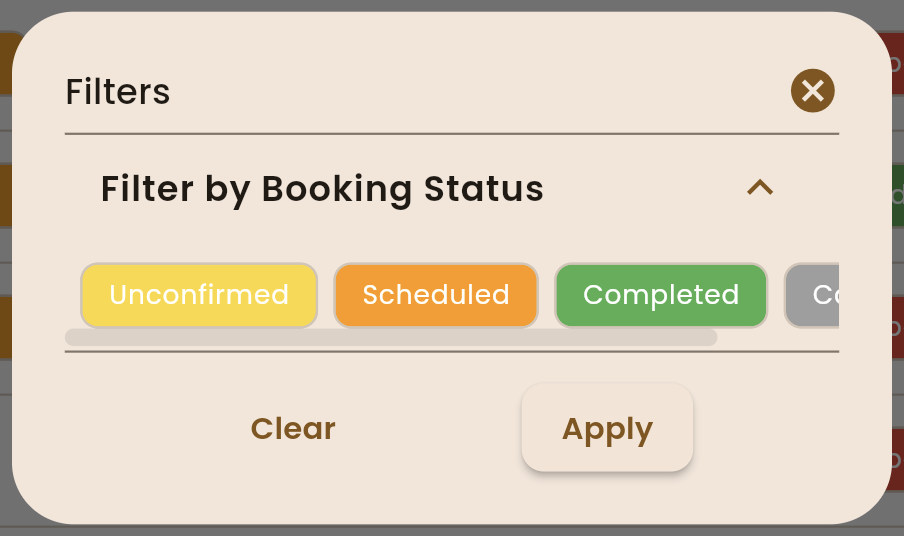904x536 pixels.
Task: Click the green item behind dialog's right edge
Action: pyautogui.click(x=897, y=195)
